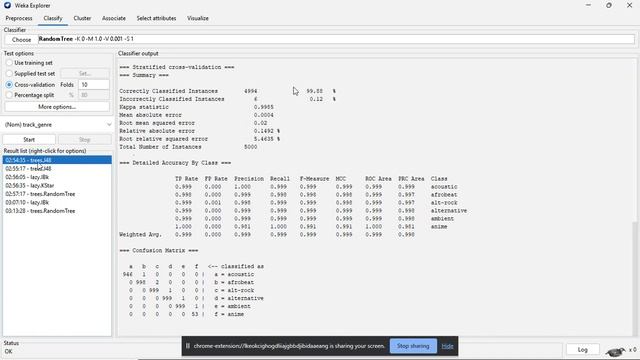
Task: Click the Start button
Action: (29, 140)
